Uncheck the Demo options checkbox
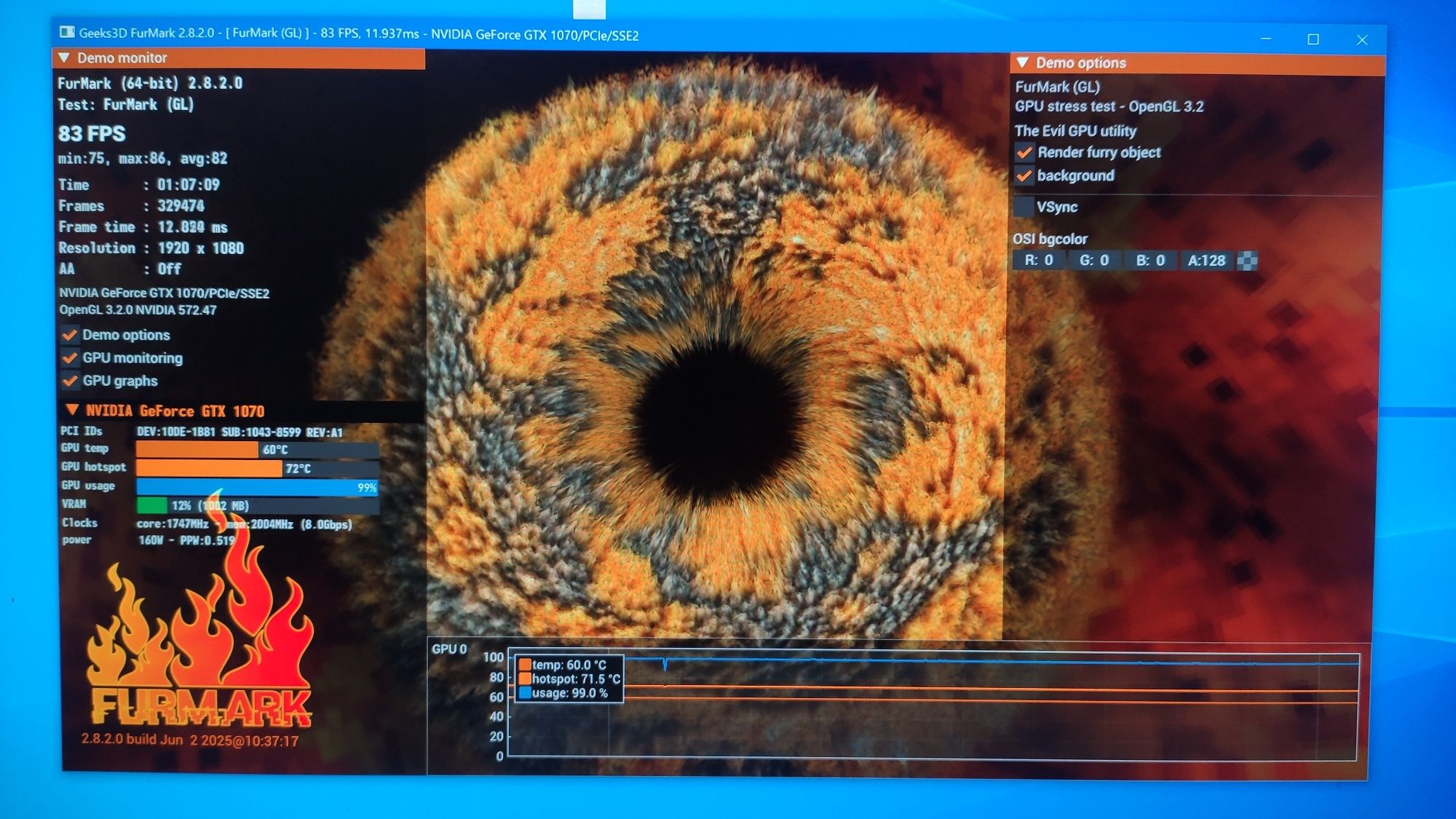 pos(70,335)
